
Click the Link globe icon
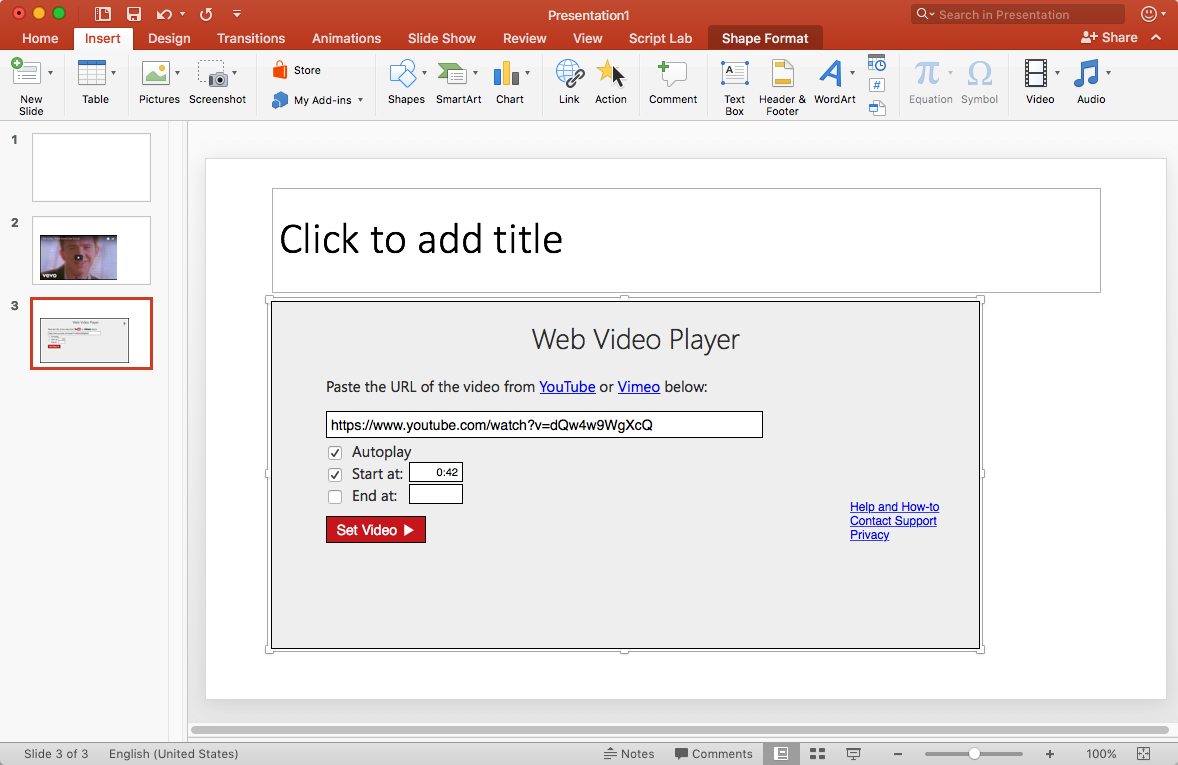point(569,74)
